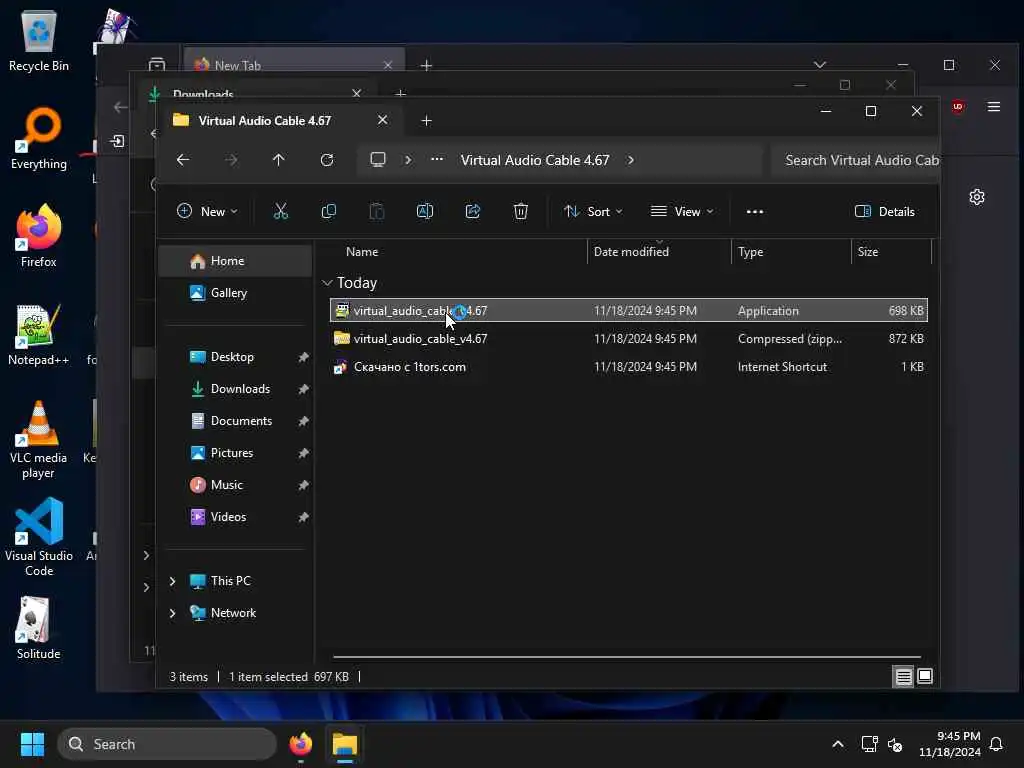Open Firefox desktop shortcut
Viewport: 1024px width, 768px height.
tap(39, 236)
